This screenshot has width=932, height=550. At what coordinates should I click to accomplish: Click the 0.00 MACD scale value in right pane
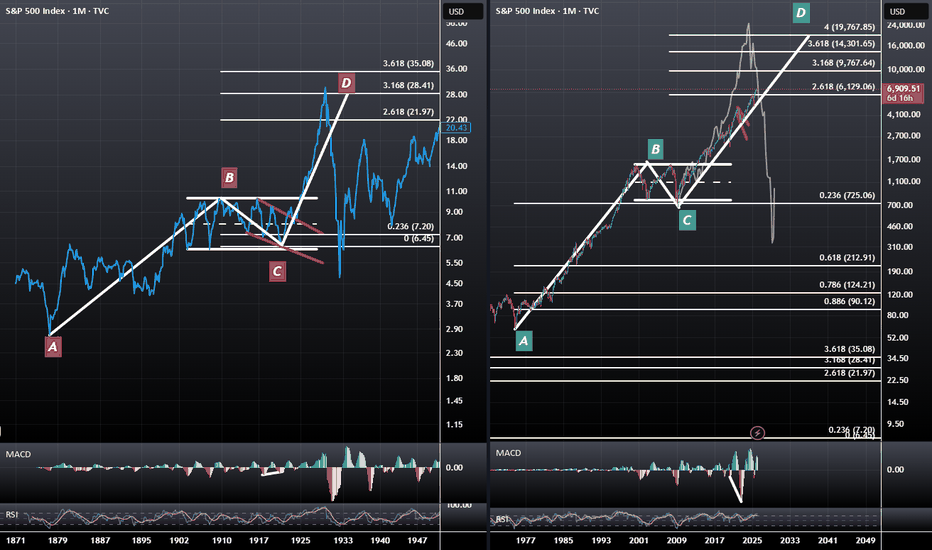point(895,470)
